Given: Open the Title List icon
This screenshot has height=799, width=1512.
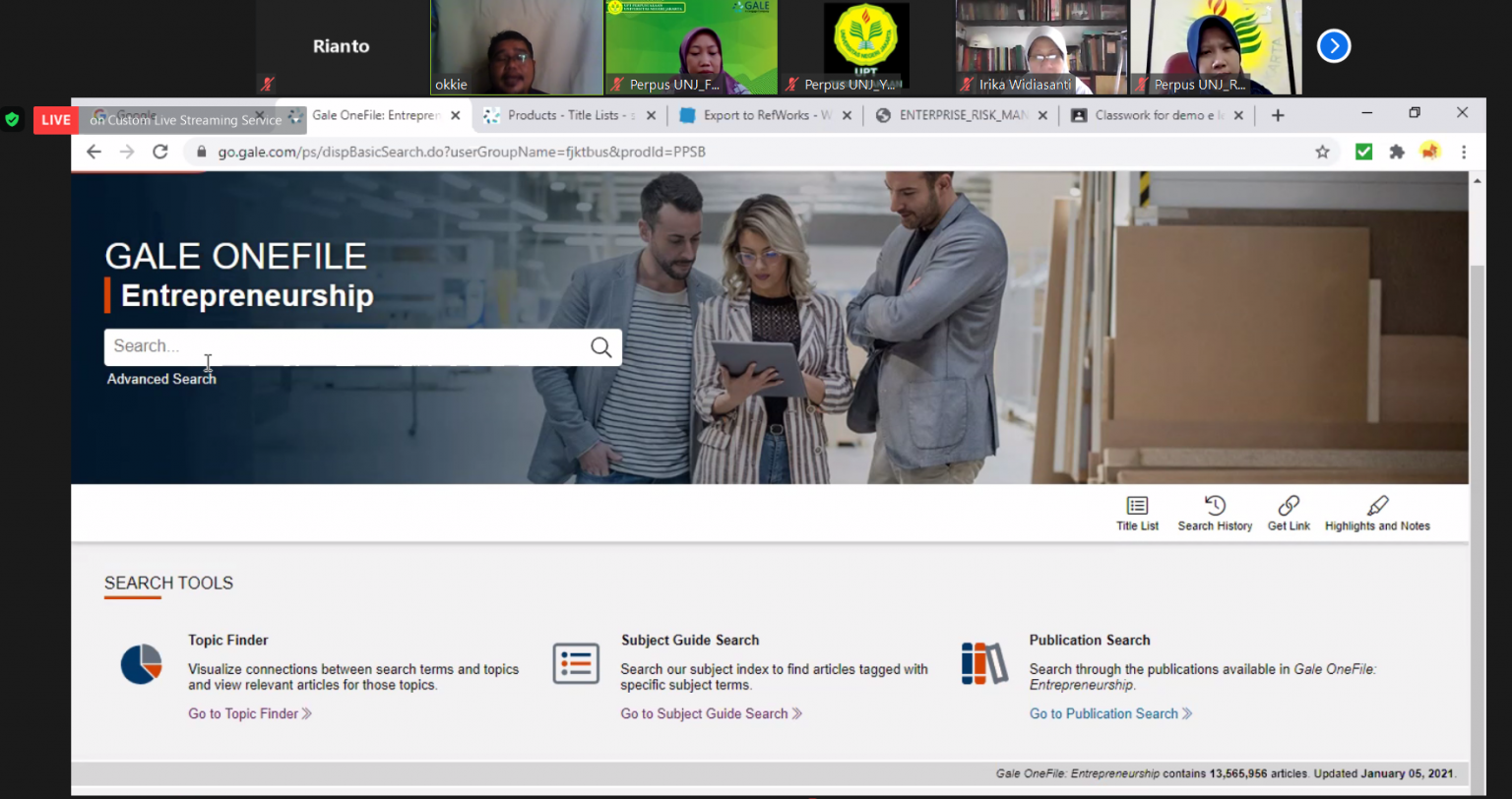Looking at the screenshot, I should 1137,506.
